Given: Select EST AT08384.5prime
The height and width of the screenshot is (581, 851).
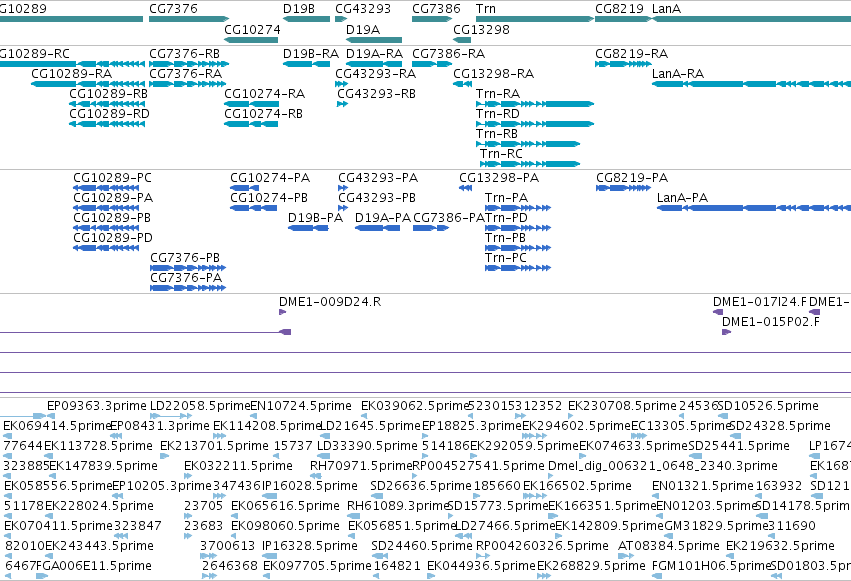Looking at the screenshot, I should (x=669, y=546).
